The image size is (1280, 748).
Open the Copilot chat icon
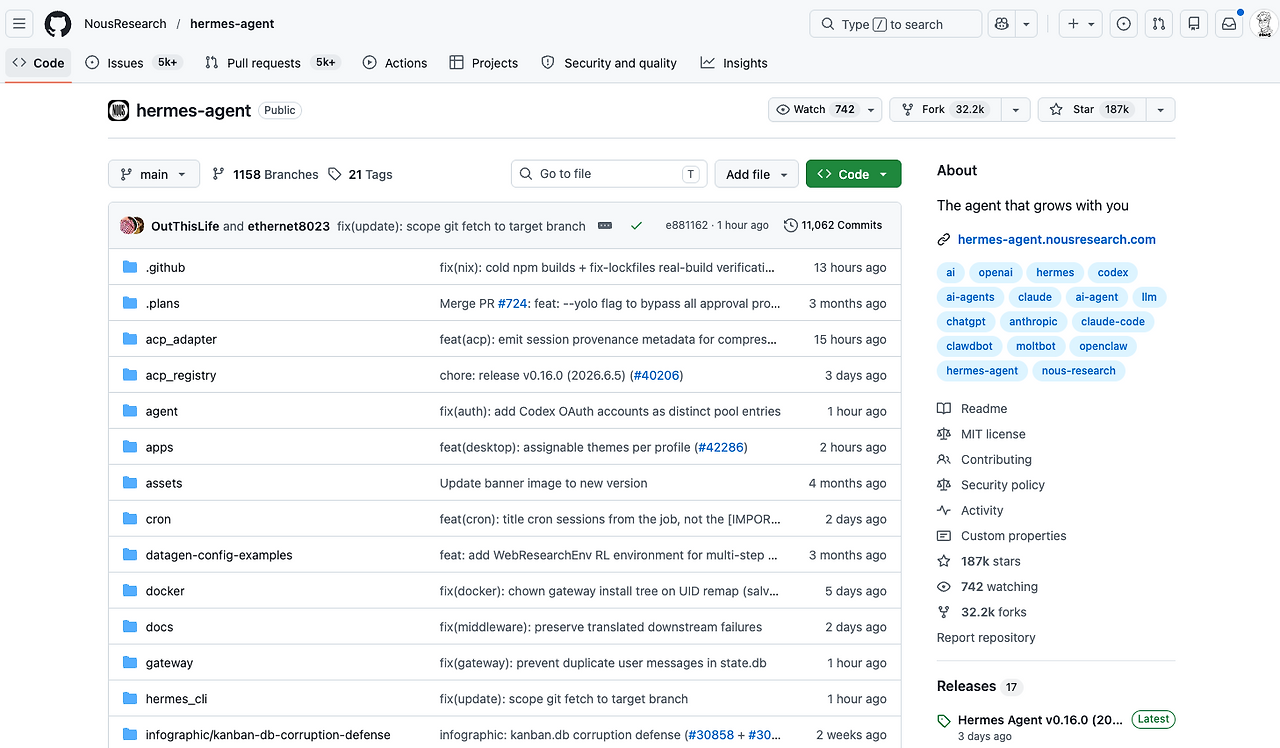point(1002,24)
